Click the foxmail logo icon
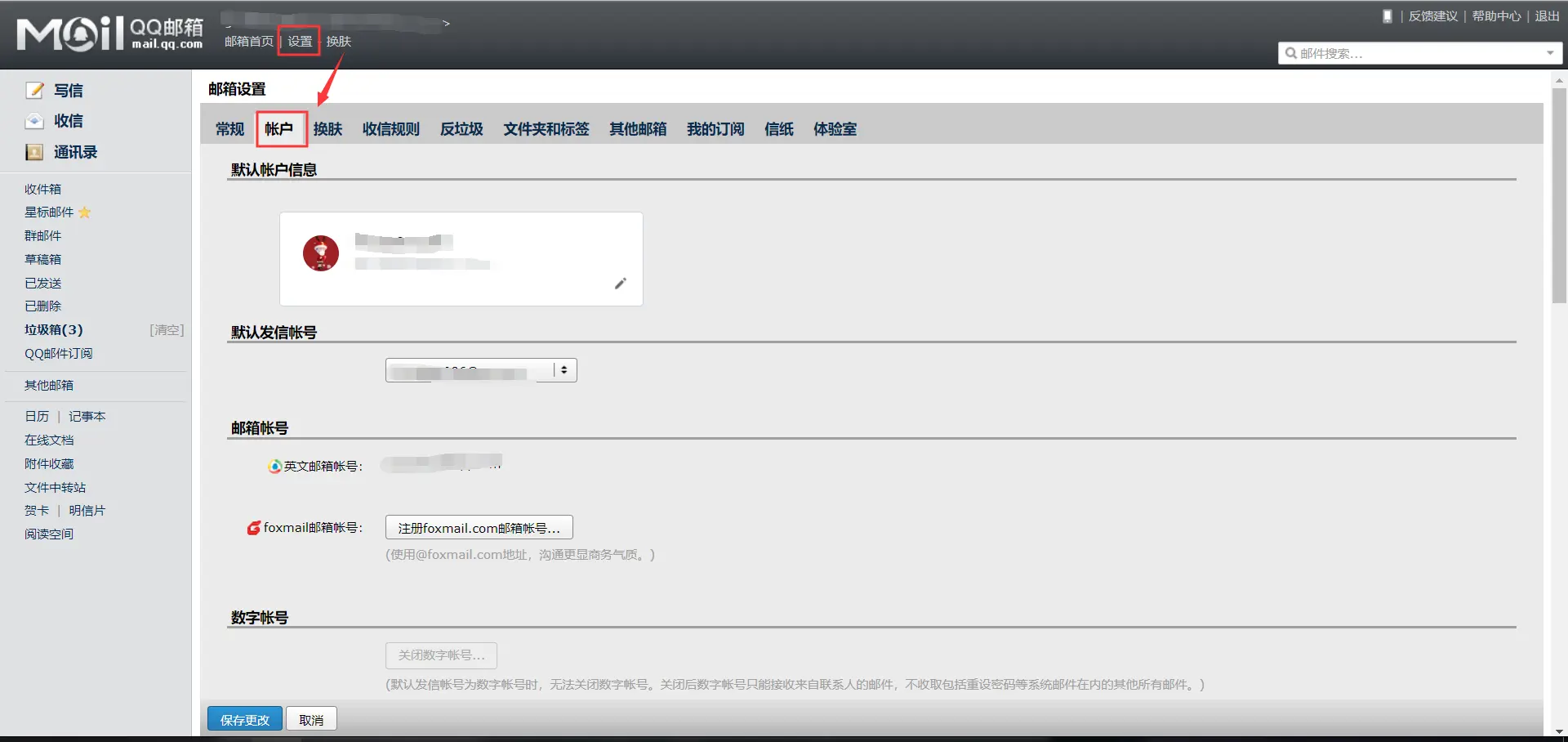1568x742 pixels. point(254,528)
